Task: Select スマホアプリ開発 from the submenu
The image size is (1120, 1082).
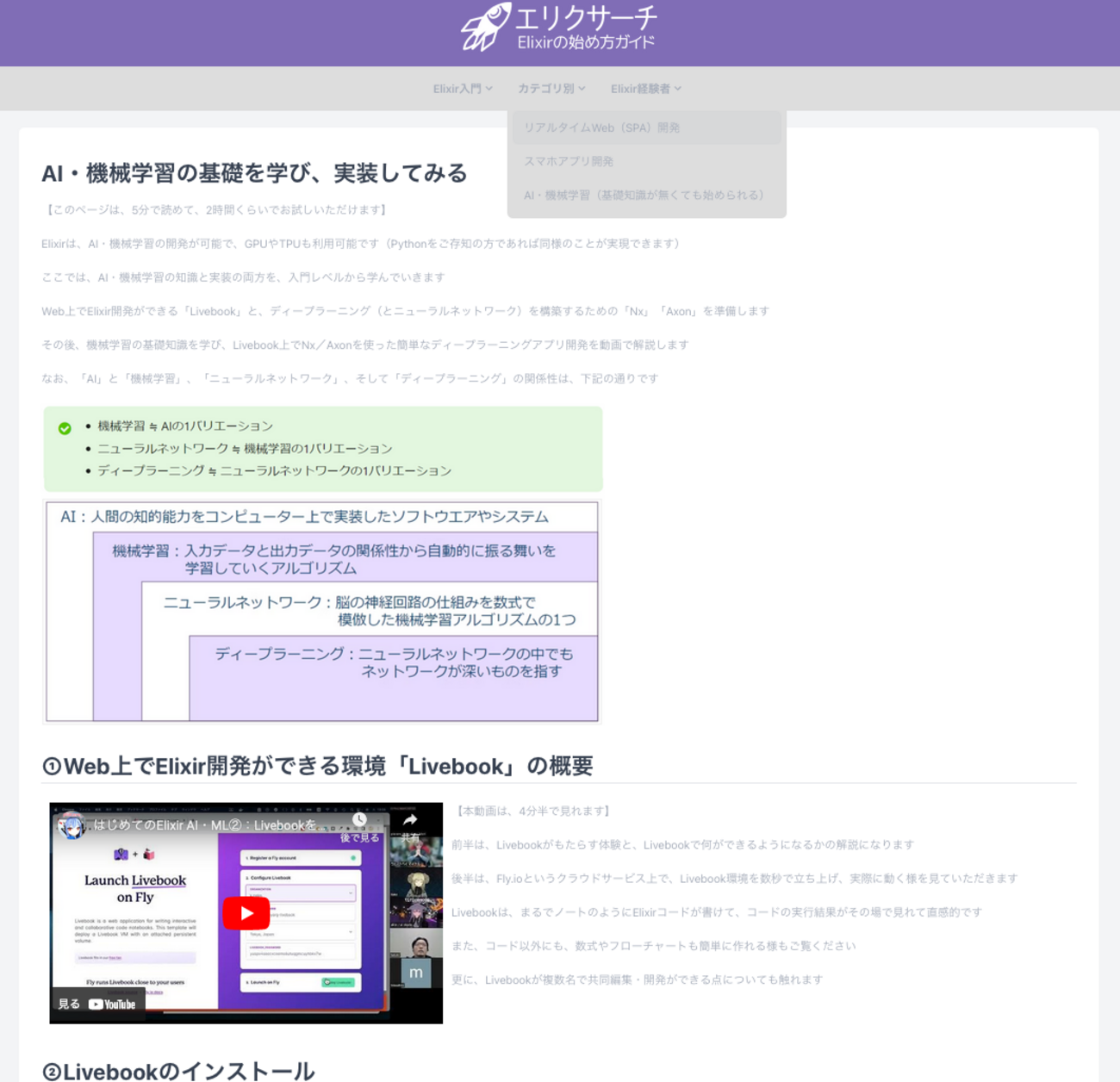Action: point(647,161)
